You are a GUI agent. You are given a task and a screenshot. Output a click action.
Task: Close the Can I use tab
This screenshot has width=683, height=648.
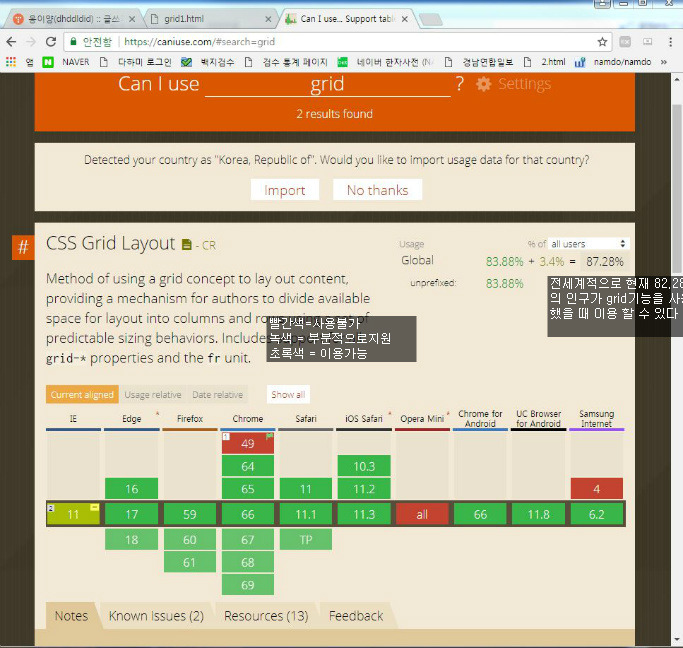(405, 19)
